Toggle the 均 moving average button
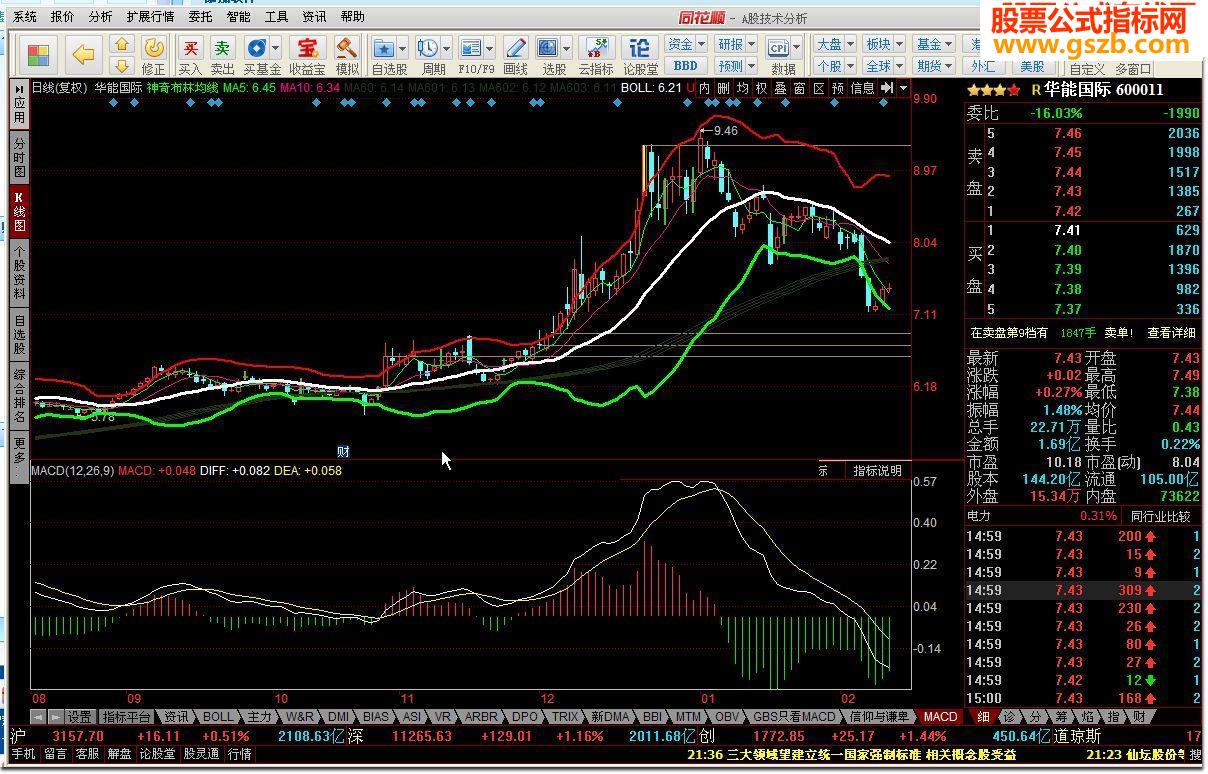The height and width of the screenshot is (774, 1208). (743, 88)
